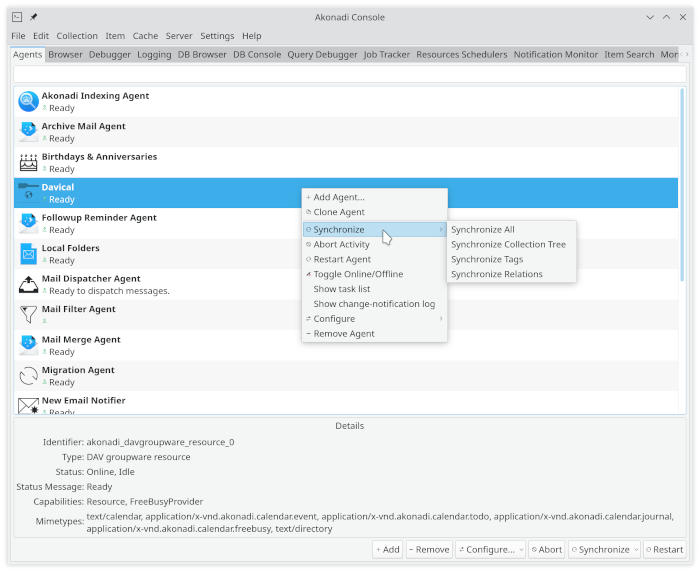Click the New Email Notifier envelope icon
Screen dimensions: 700x572
(x=28, y=405)
